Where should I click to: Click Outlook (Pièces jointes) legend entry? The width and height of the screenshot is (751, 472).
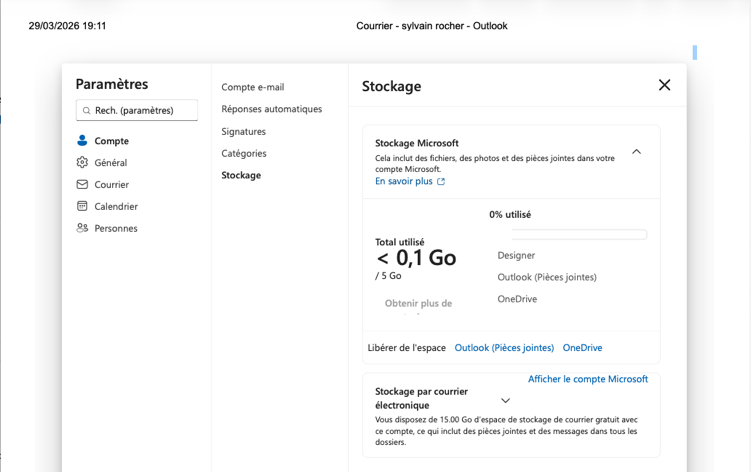coord(547,277)
